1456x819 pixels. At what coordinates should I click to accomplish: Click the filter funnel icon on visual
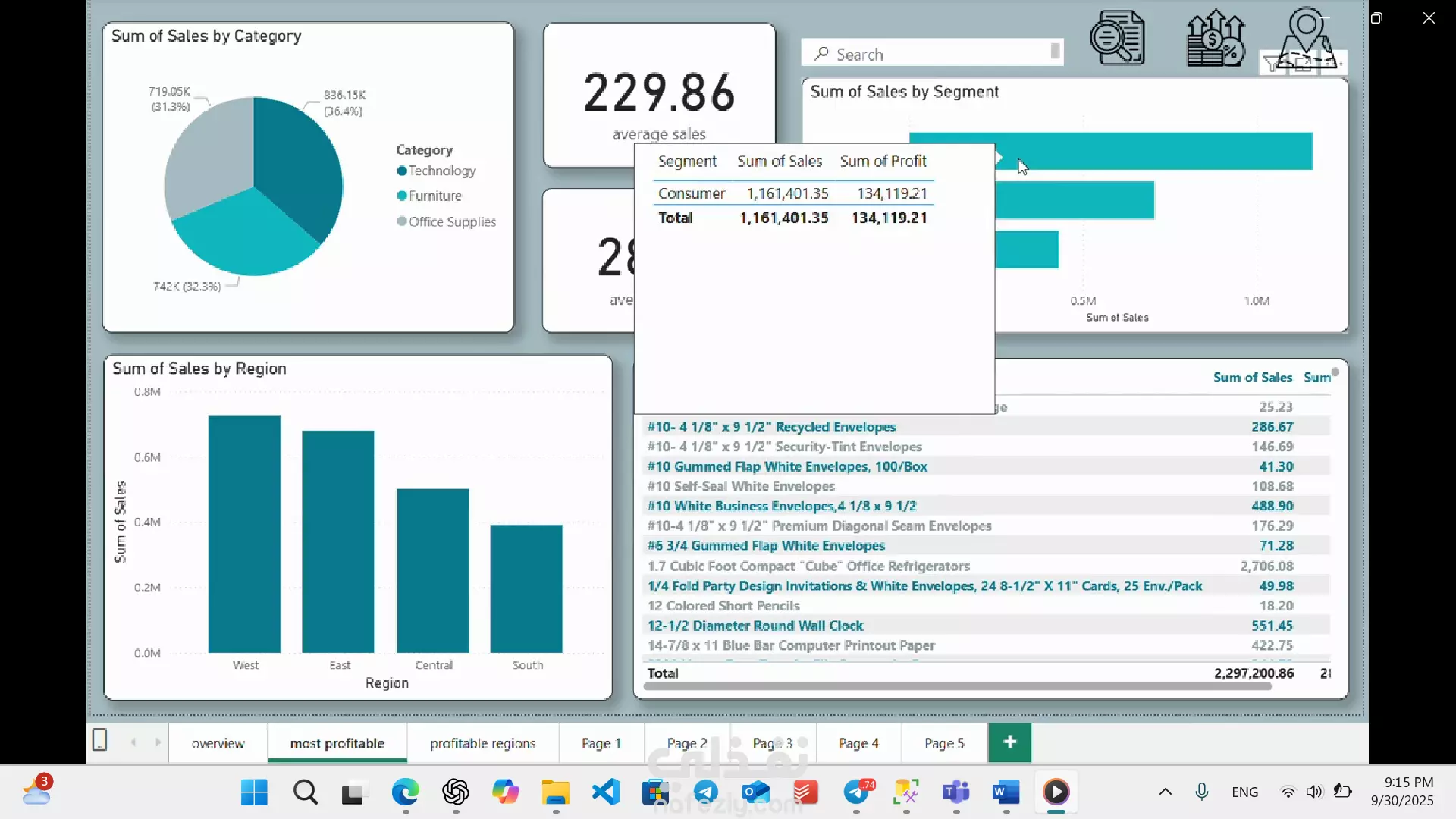[1272, 64]
